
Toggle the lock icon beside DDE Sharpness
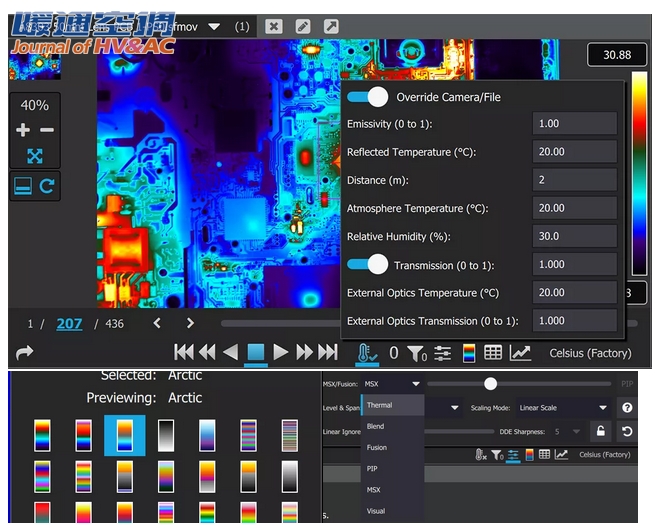coord(601,432)
